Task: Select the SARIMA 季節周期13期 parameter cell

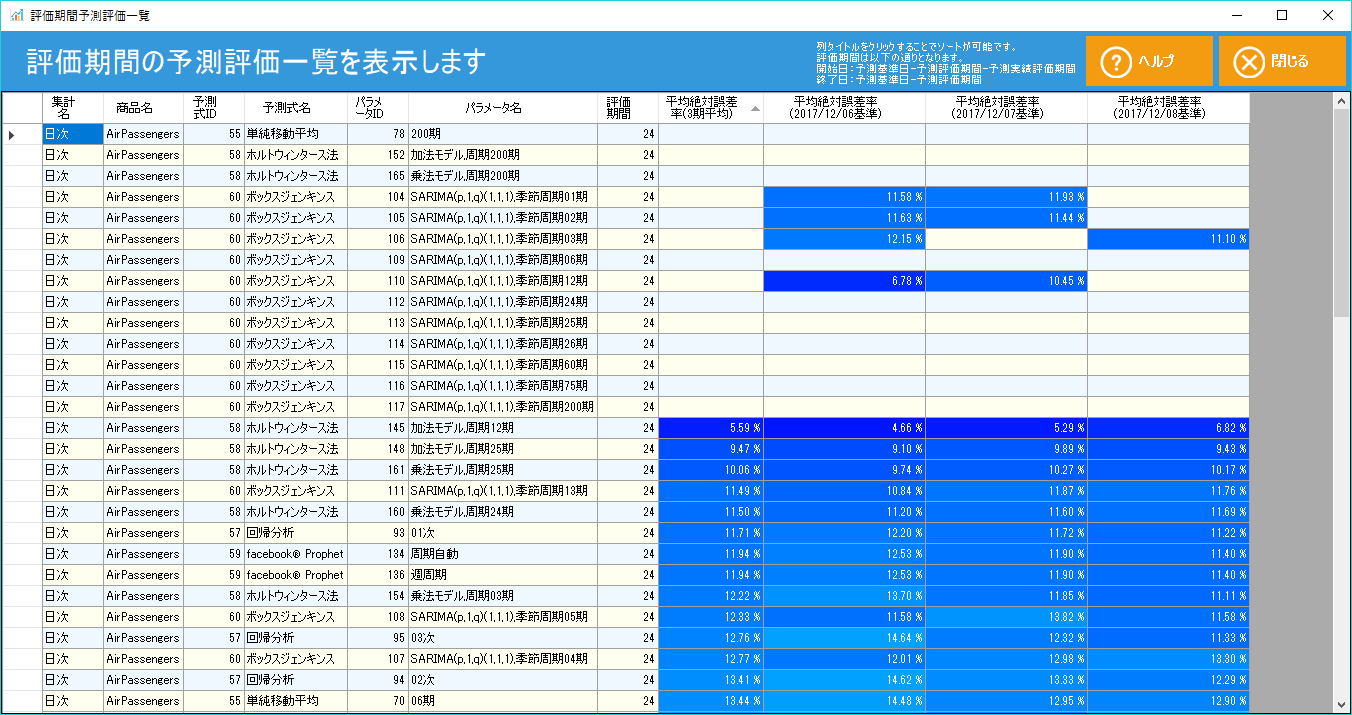Action: coord(503,491)
